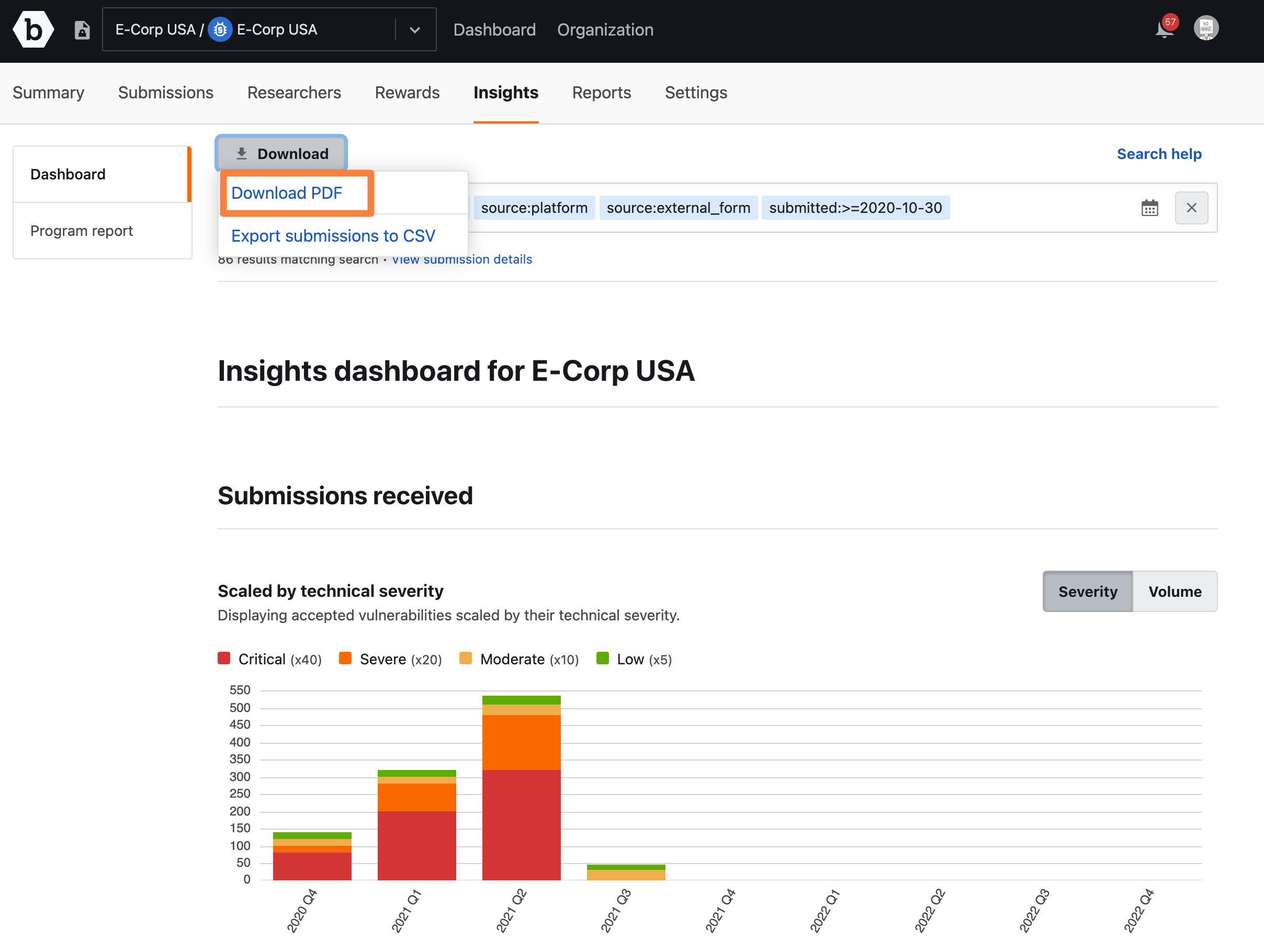The height and width of the screenshot is (952, 1264).
Task: Open Program report sidebar section
Action: (82, 230)
